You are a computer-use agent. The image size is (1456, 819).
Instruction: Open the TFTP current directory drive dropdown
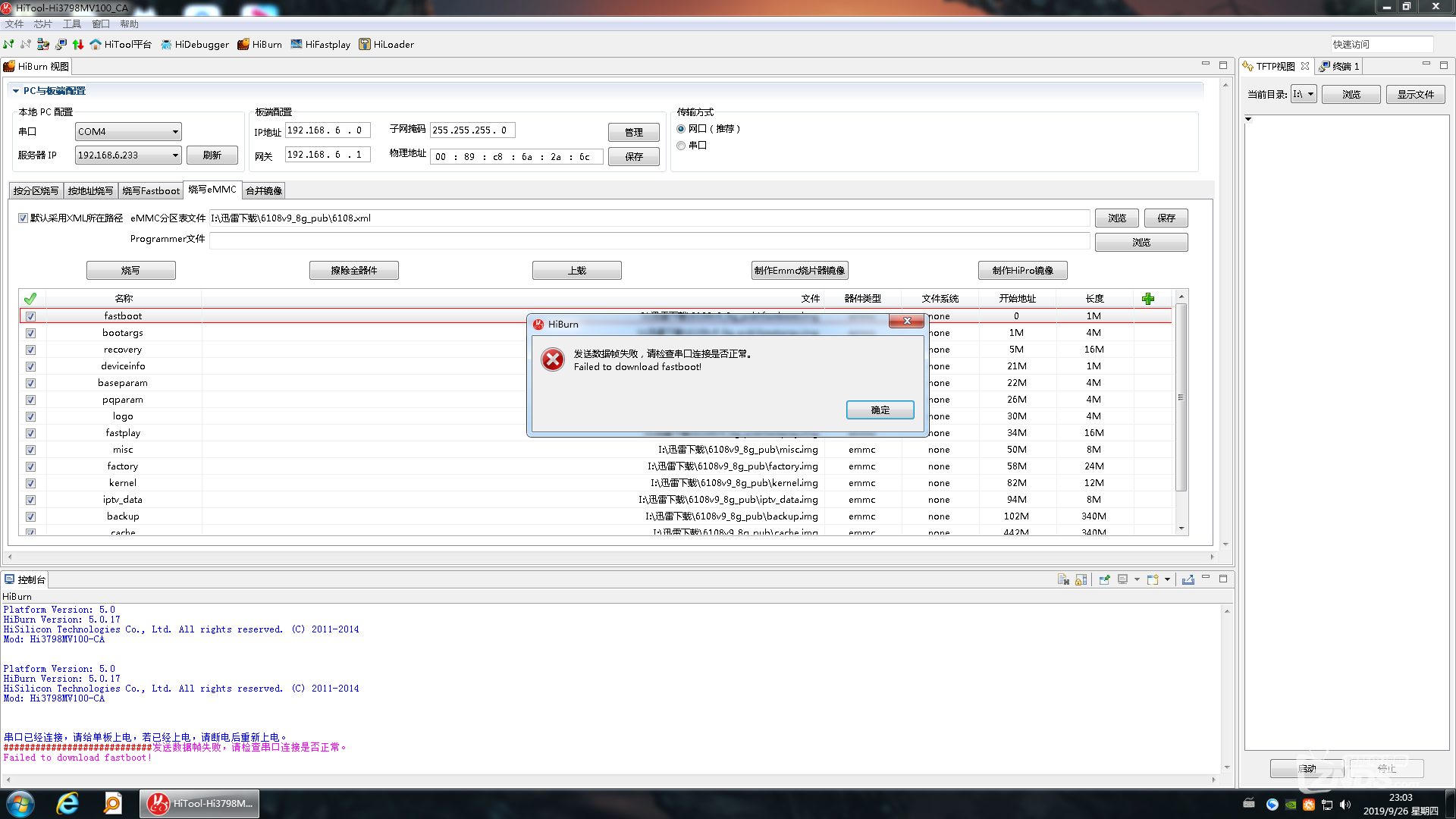(x=1304, y=94)
